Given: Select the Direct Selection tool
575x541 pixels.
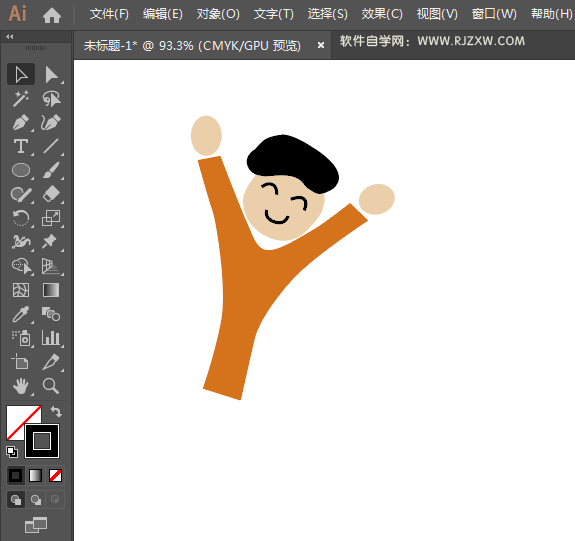Looking at the screenshot, I should [51, 75].
